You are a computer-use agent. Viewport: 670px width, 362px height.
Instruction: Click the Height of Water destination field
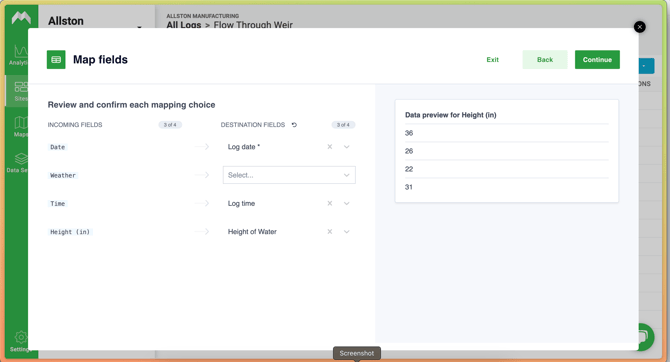[x=289, y=232]
